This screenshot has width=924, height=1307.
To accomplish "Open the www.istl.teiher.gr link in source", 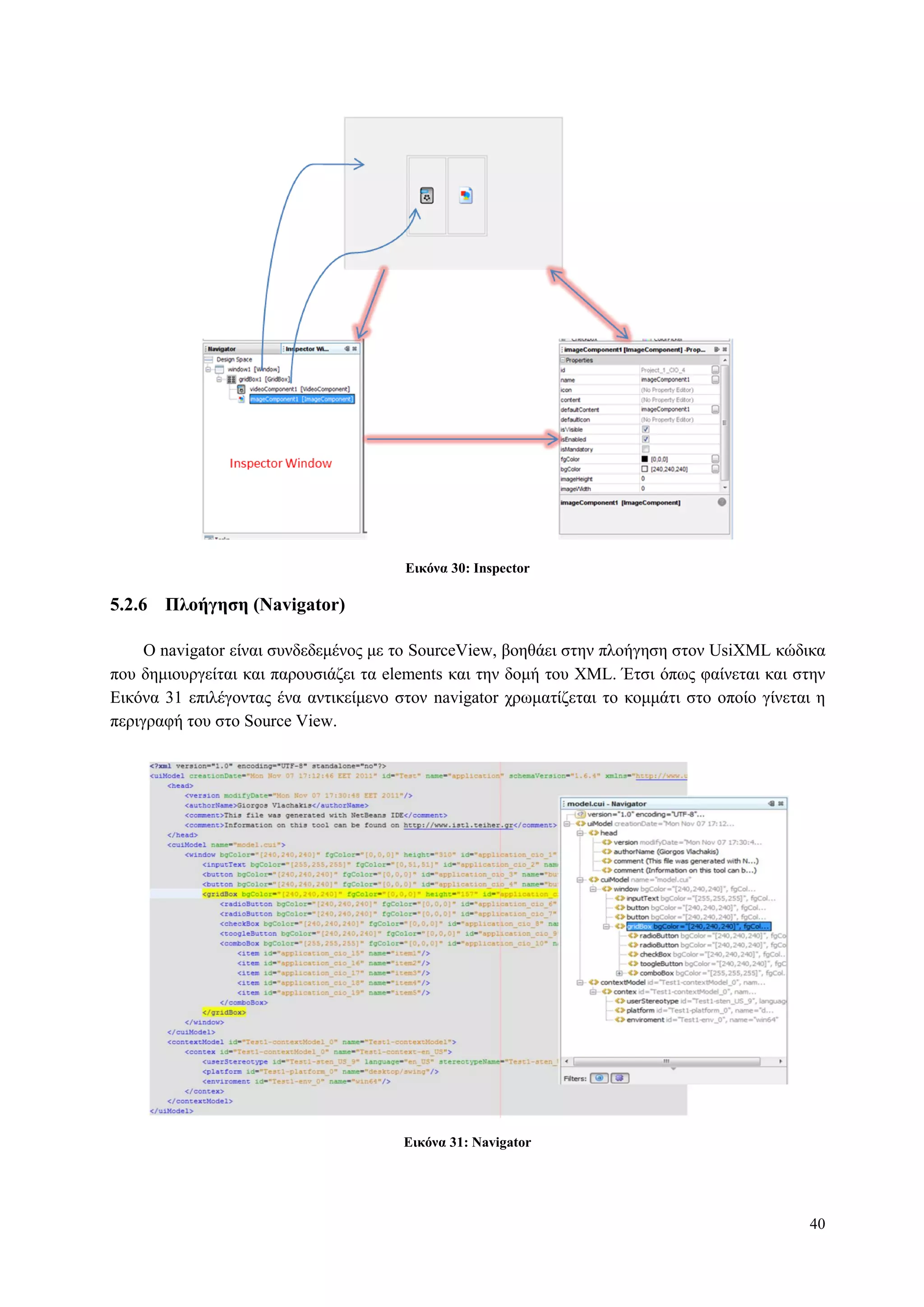I will coord(458,825).
